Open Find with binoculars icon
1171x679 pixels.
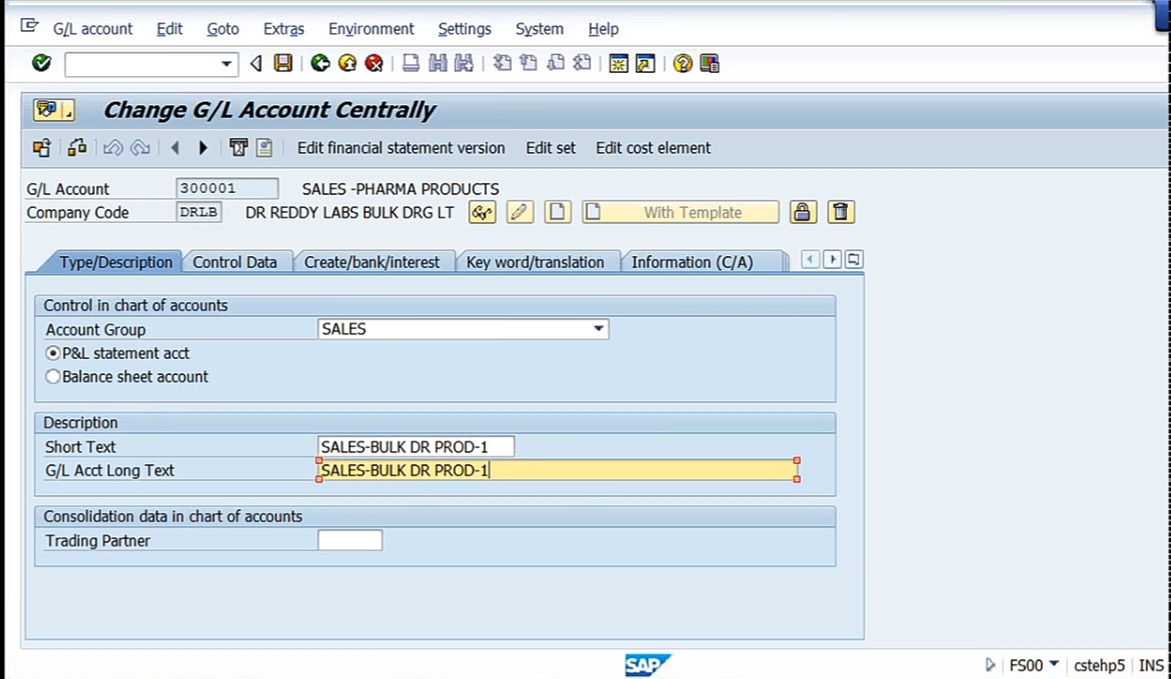(x=438, y=63)
